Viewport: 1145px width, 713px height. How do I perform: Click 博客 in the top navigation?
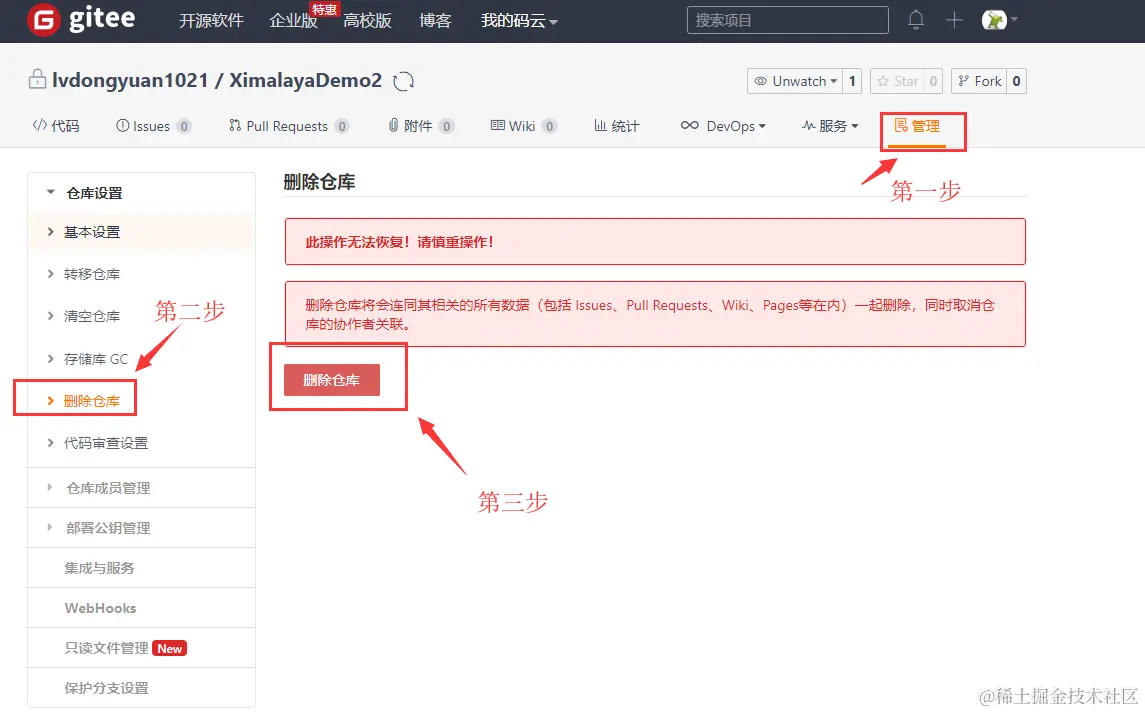(x=435, y=20)
